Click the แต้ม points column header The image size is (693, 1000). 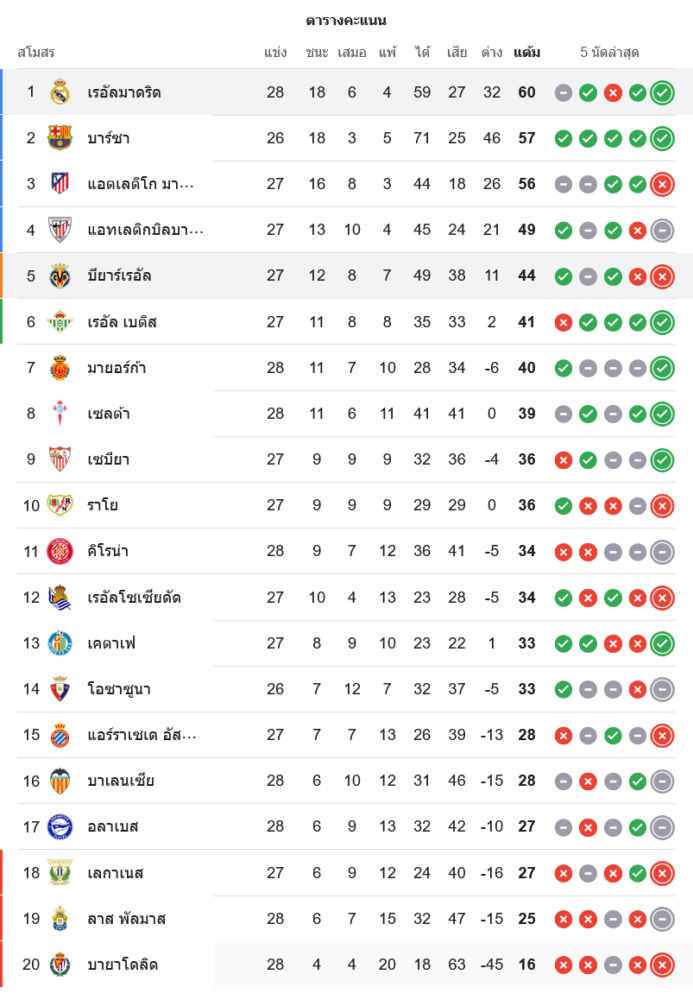[x=527, y=52]
